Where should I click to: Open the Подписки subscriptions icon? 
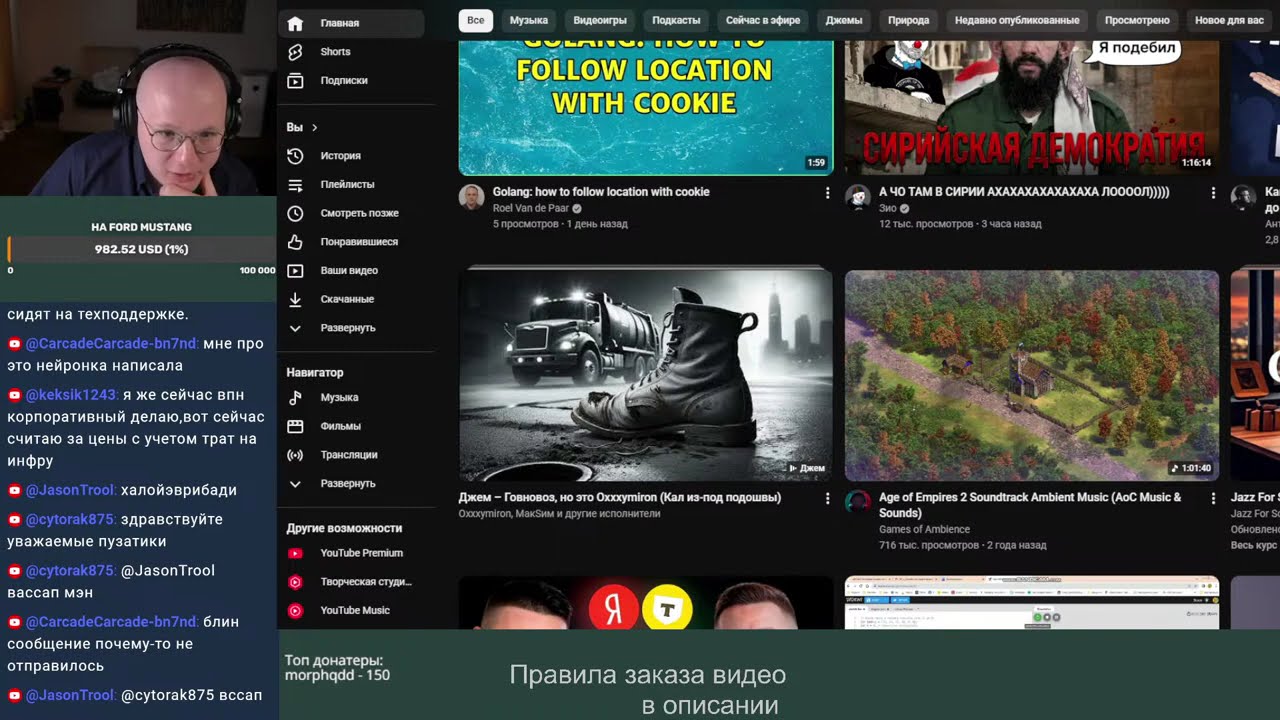pyautogui.click(x=295, y=80)
